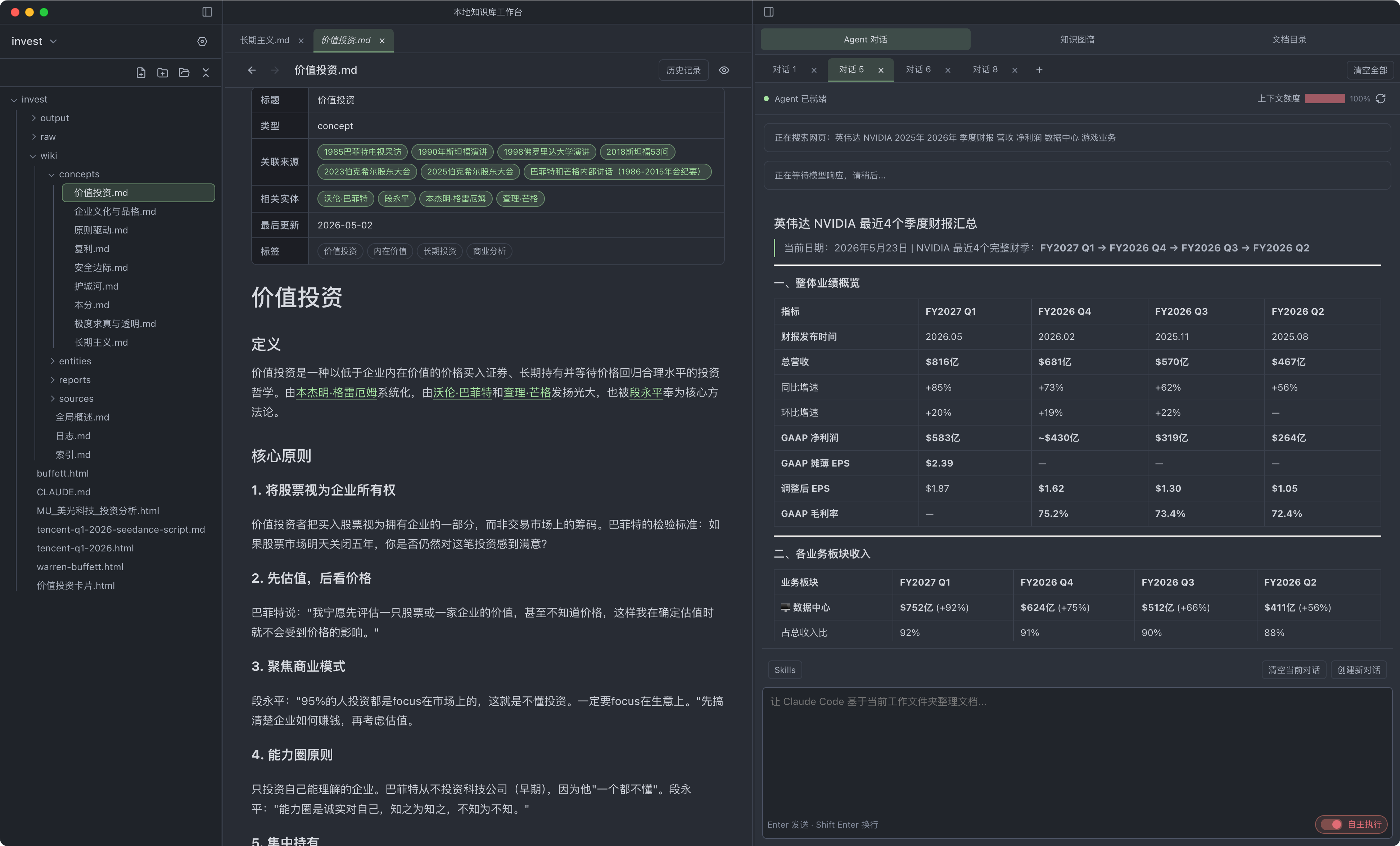Toggle 自主执行 switch

pyautogui.click(x=1331, y=824)
